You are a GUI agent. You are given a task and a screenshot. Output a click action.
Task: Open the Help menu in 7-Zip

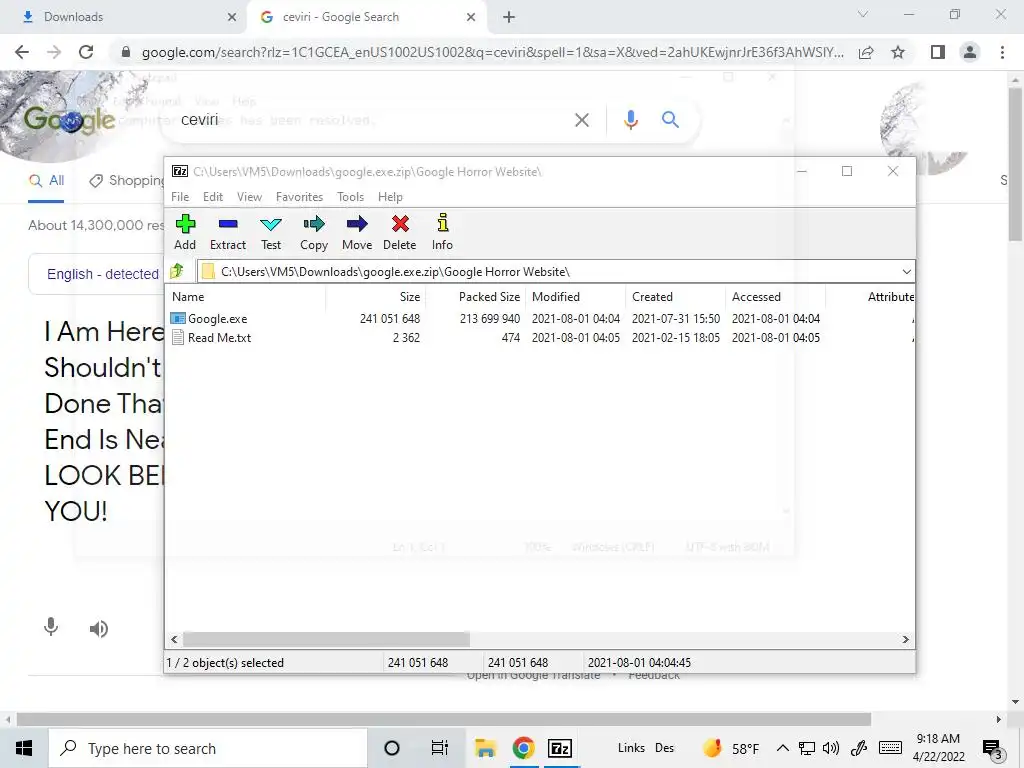pos(390,197)
